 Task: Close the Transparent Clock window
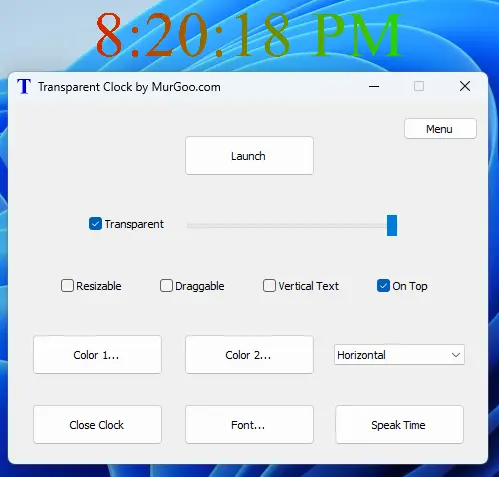click(465, 86)
